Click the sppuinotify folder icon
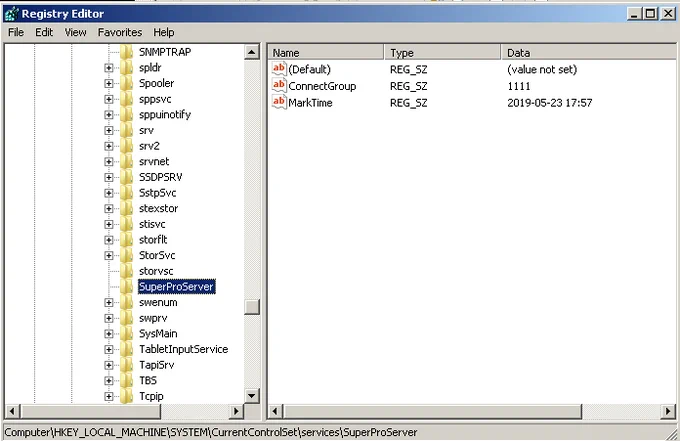This screenshot has height=441, width=680. coord(126,114)
